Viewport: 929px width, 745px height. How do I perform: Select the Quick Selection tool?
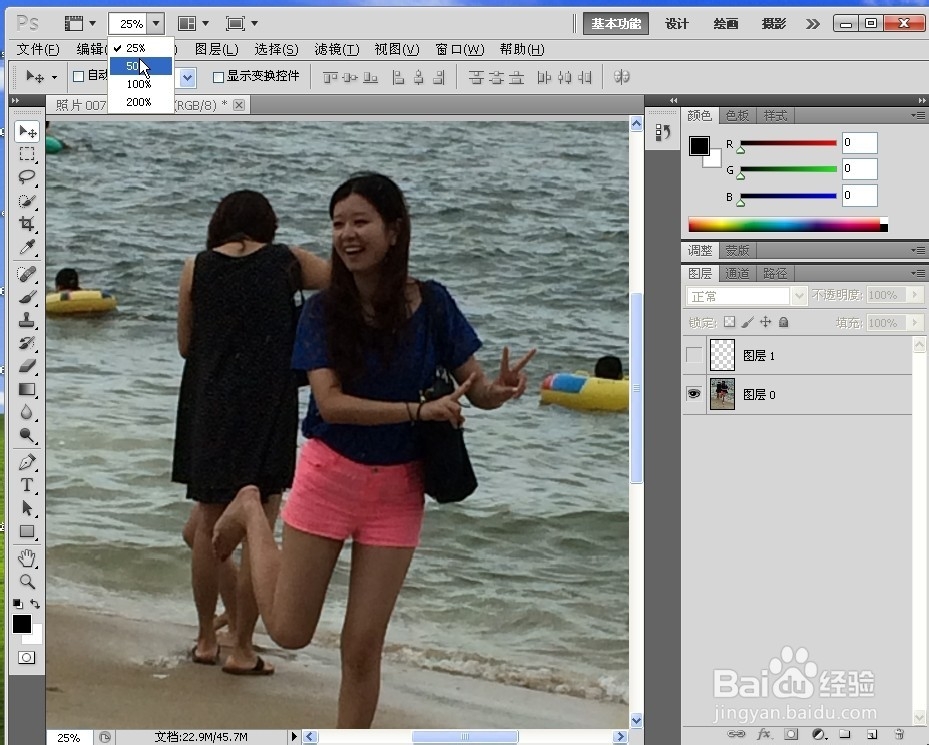click(27, 201)
